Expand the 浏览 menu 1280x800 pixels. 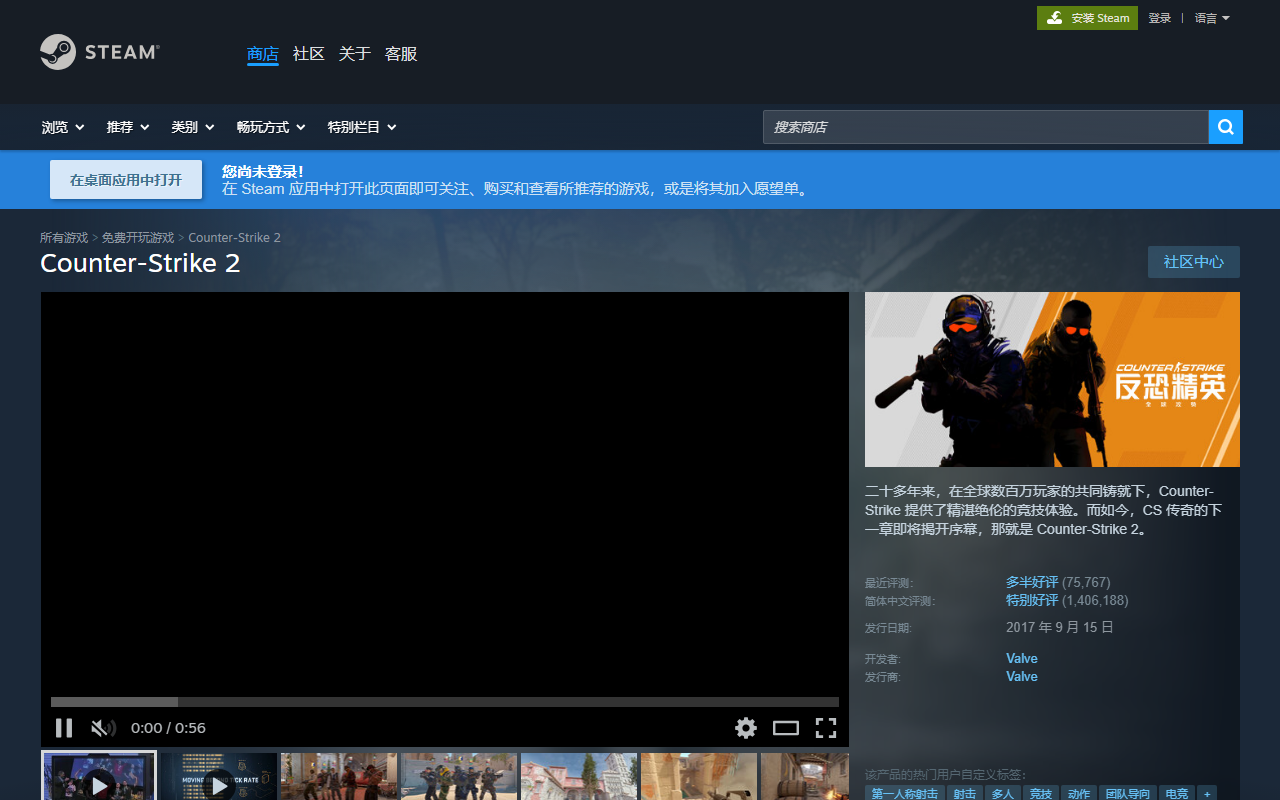click(x=63, y=127)
